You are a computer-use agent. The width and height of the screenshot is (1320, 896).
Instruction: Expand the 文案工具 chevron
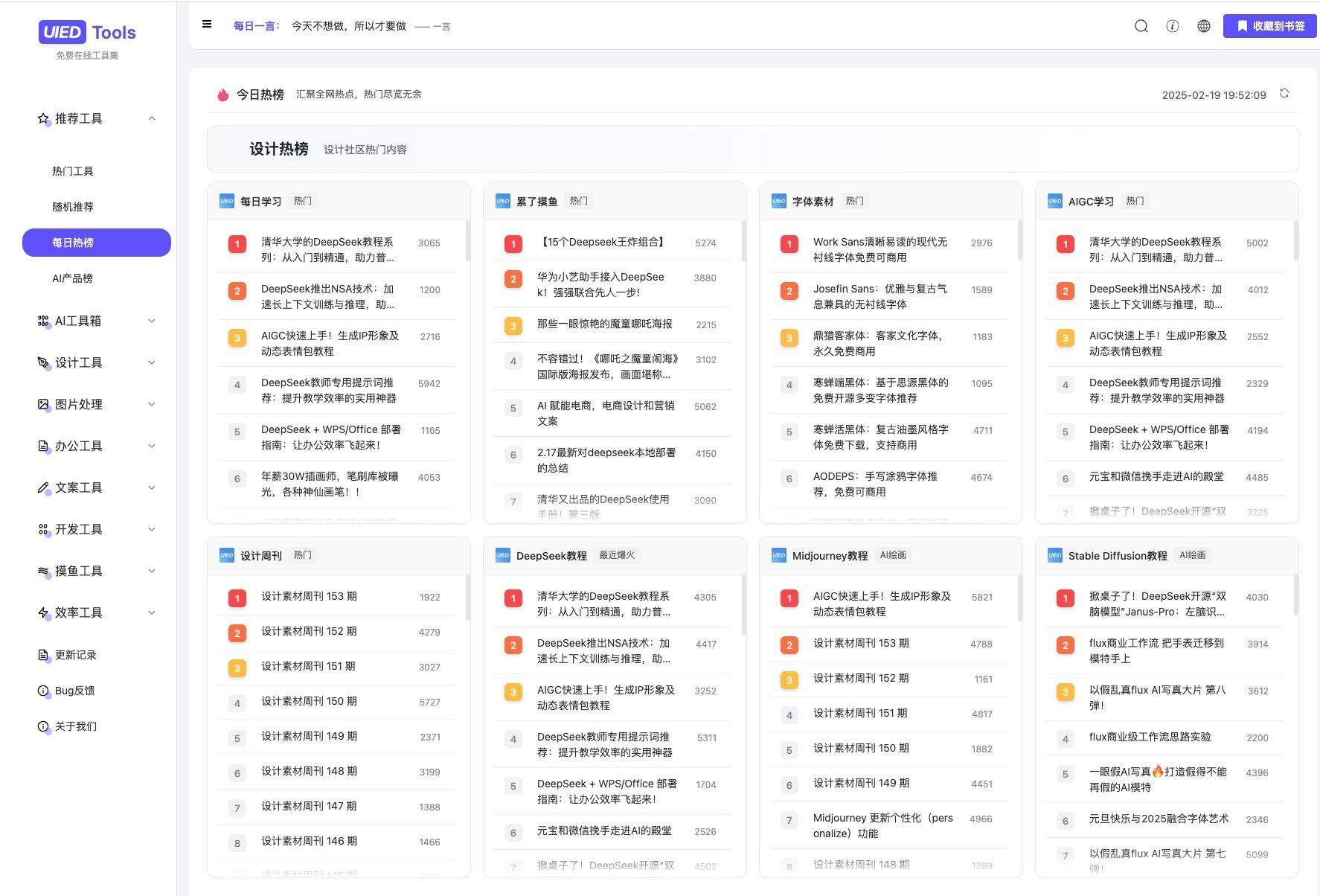click(x=152, y=487)
